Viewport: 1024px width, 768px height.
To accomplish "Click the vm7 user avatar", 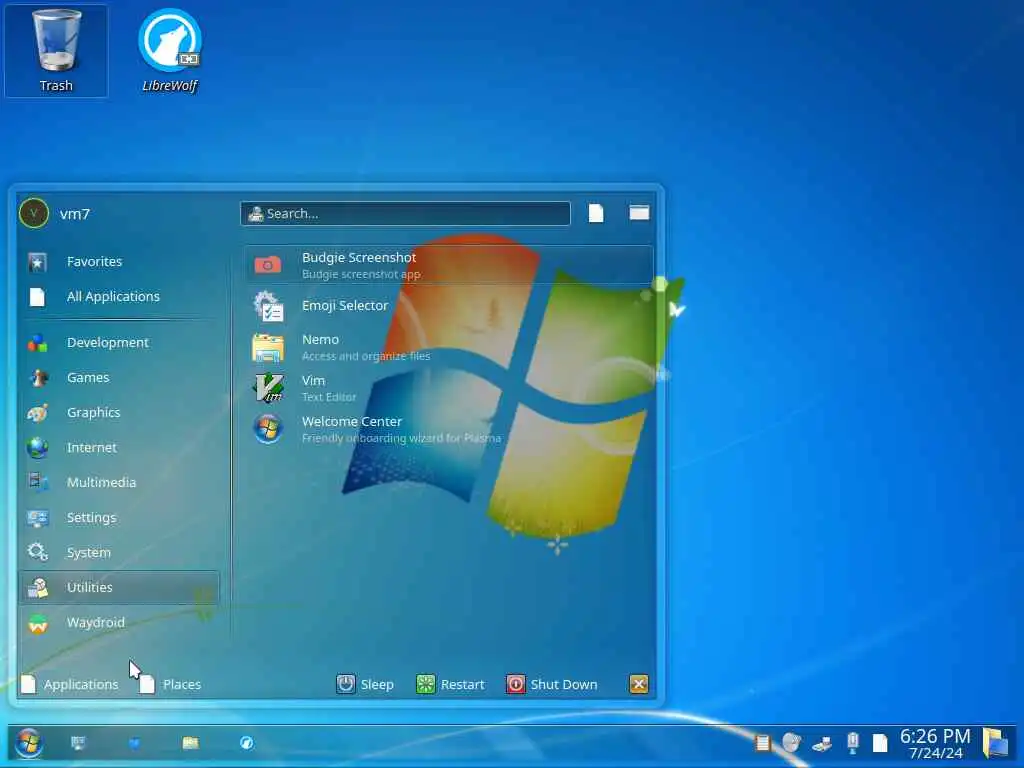I will click(x=34, y=214).
